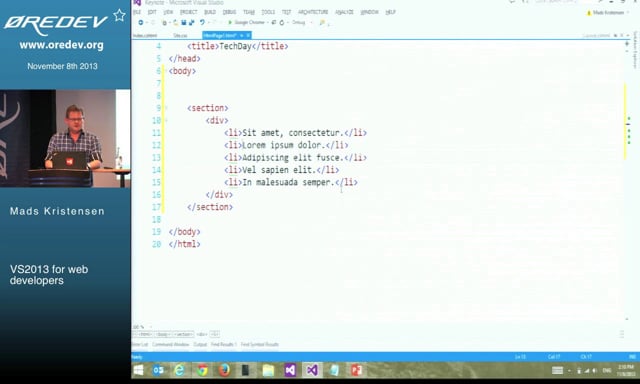Select the <section> breadcrumb element
Image resolution: width=640 pixels, height=384 pixels.
(x=183, y=334)
